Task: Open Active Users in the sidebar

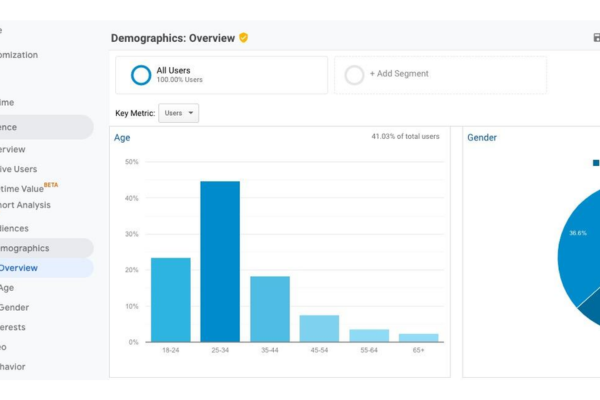Action: pyautogui.click(x=18, y=169)
